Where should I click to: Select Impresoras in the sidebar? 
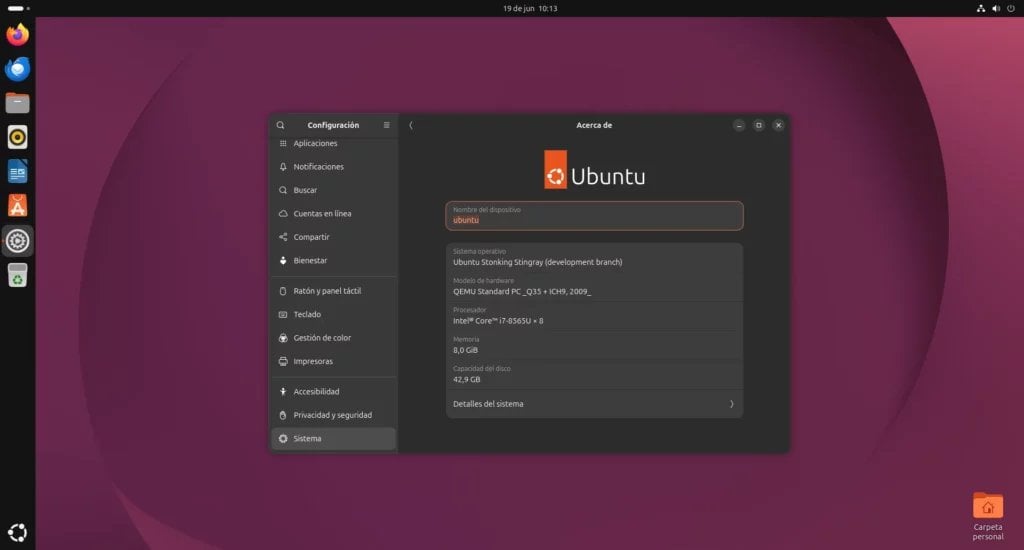coord(333,361)
